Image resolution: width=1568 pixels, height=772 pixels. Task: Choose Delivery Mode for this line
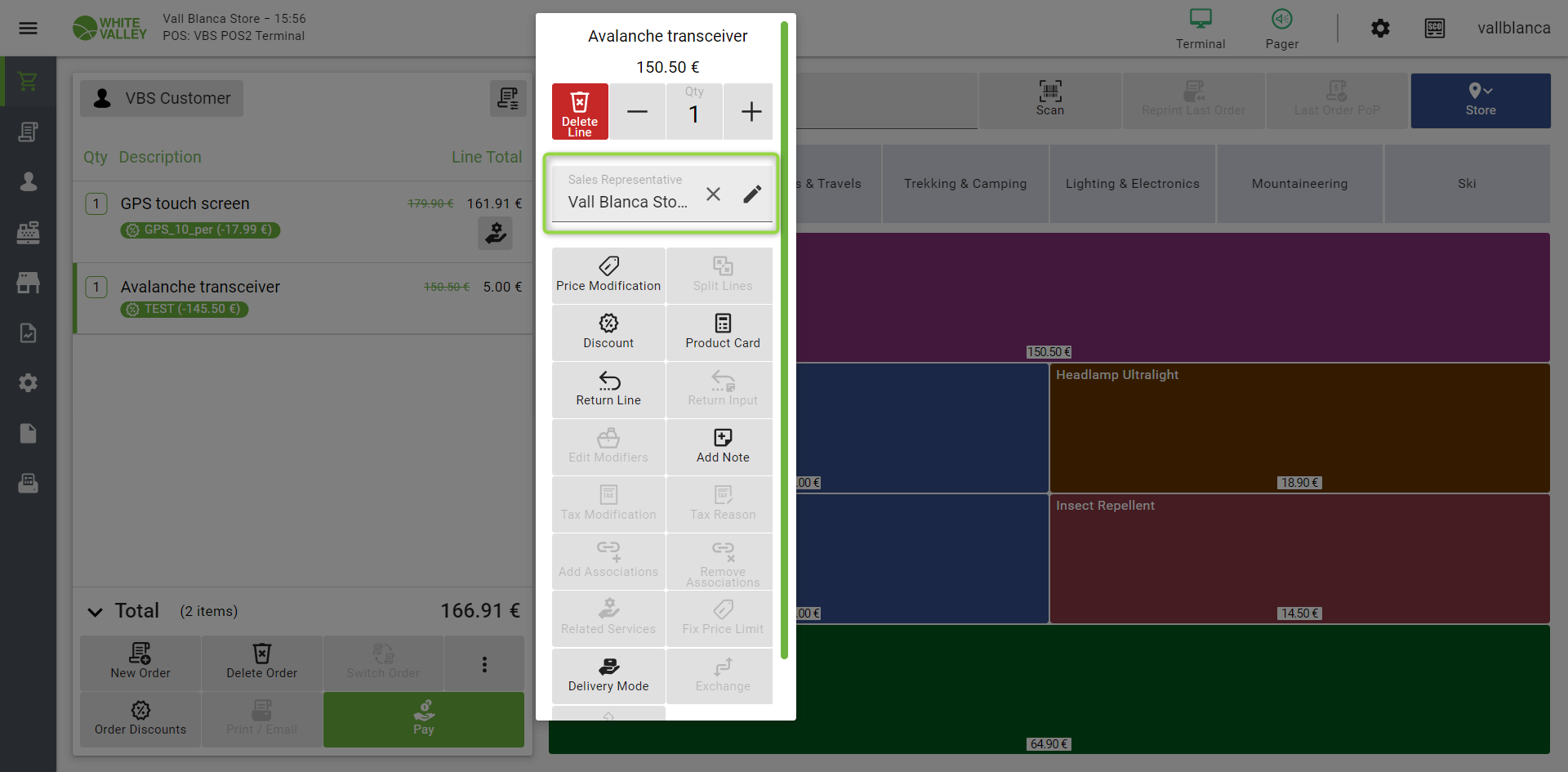click(x=608, y=676)
